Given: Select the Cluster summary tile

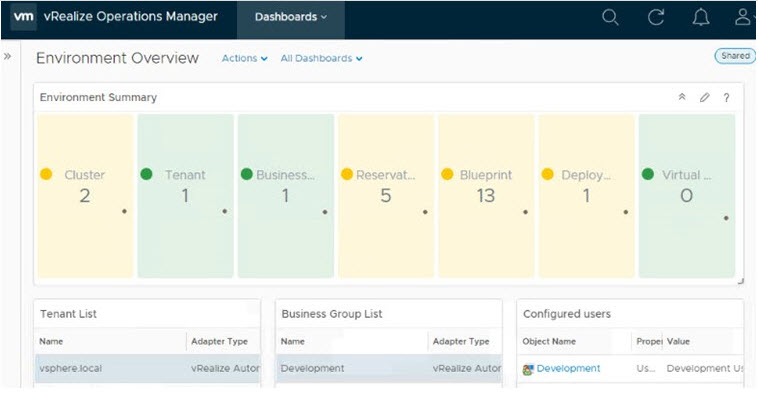Looking at the screenshot, I should click(x=84, y=195).
